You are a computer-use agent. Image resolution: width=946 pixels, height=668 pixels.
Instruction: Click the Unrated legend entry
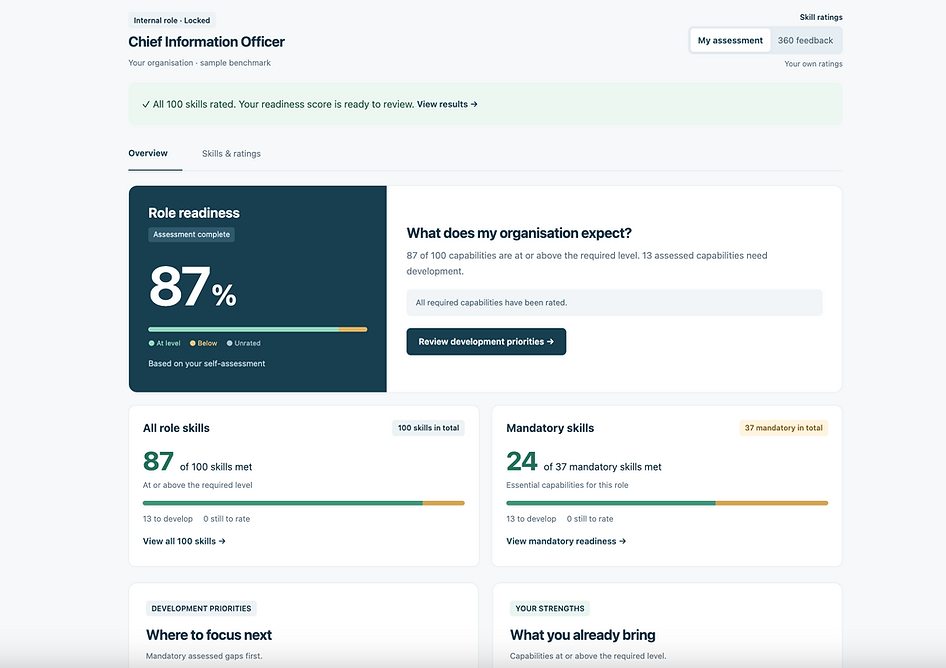244,343
